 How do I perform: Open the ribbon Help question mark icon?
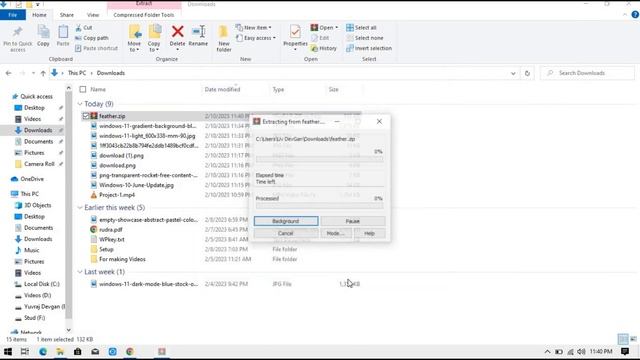tap(635, 15)
